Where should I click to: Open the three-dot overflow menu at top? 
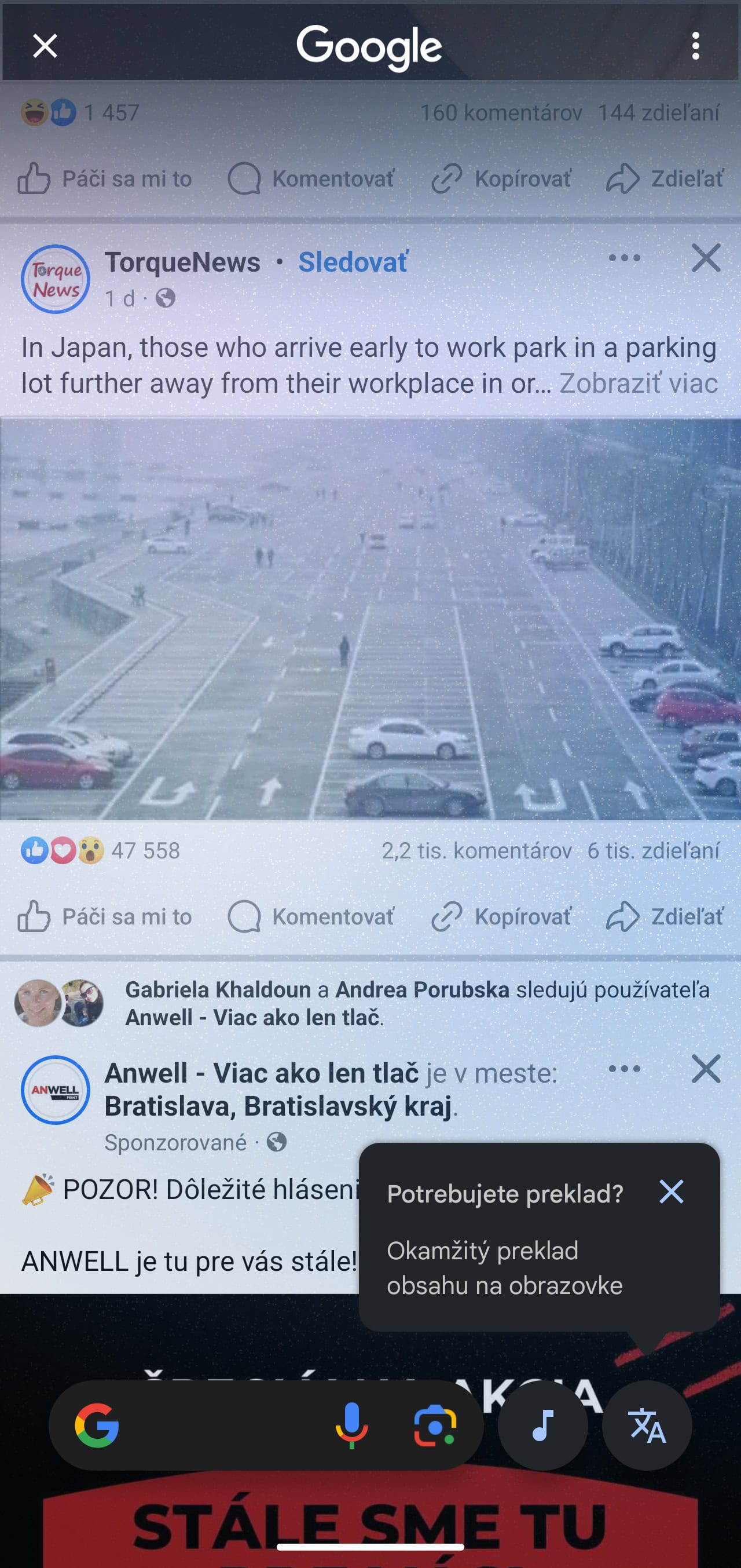[695, 46]
